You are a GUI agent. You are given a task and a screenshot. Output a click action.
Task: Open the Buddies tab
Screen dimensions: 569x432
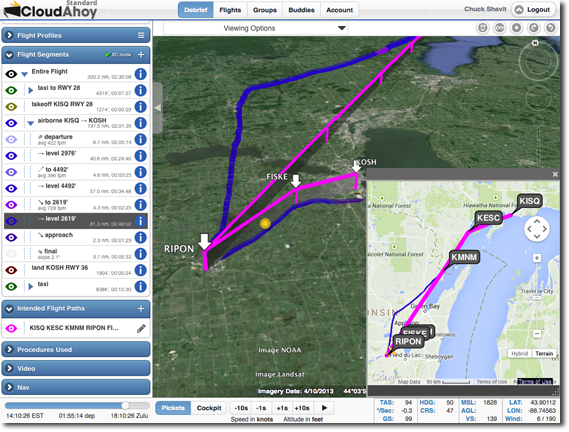(301, 10)
